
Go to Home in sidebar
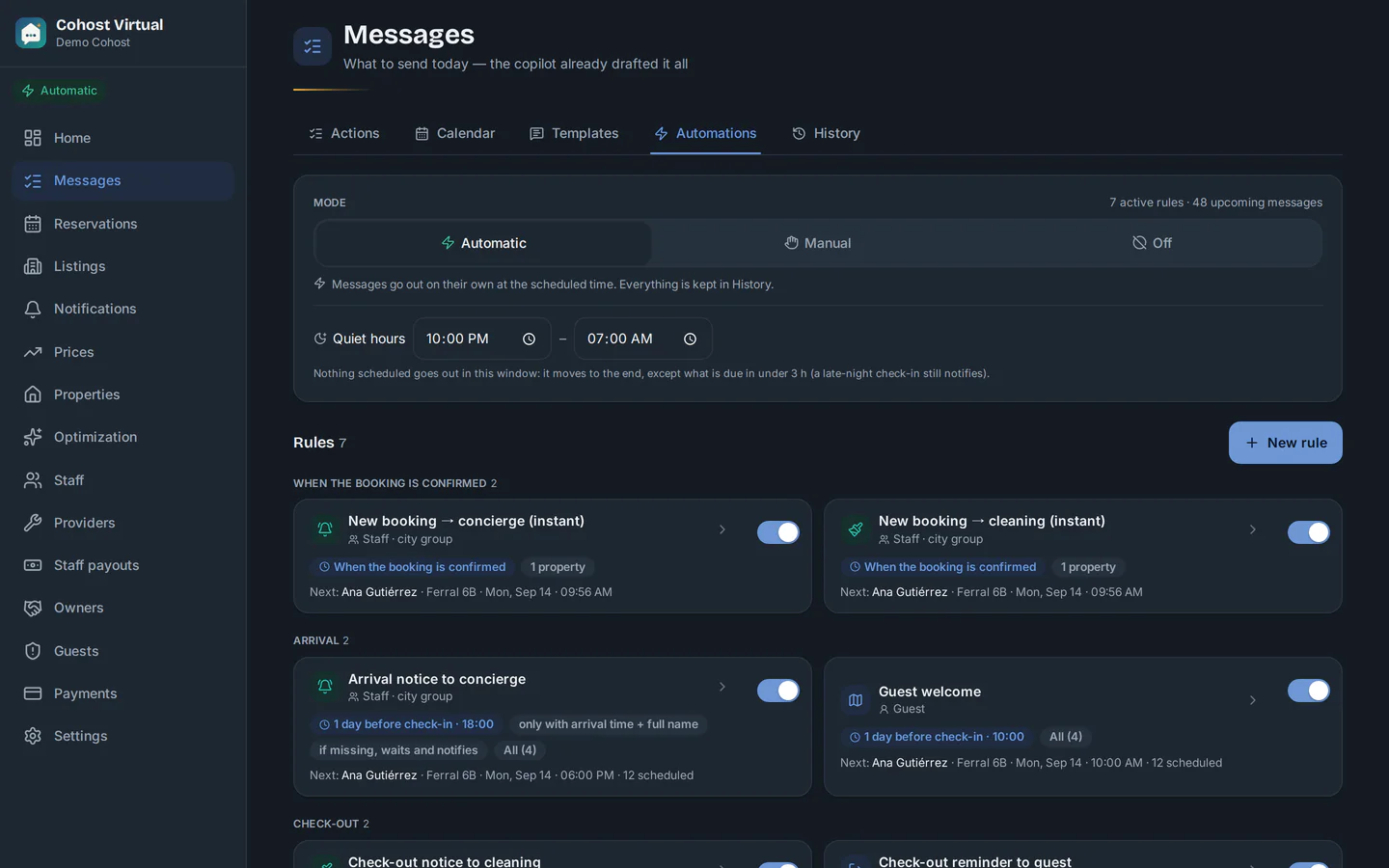123,138
